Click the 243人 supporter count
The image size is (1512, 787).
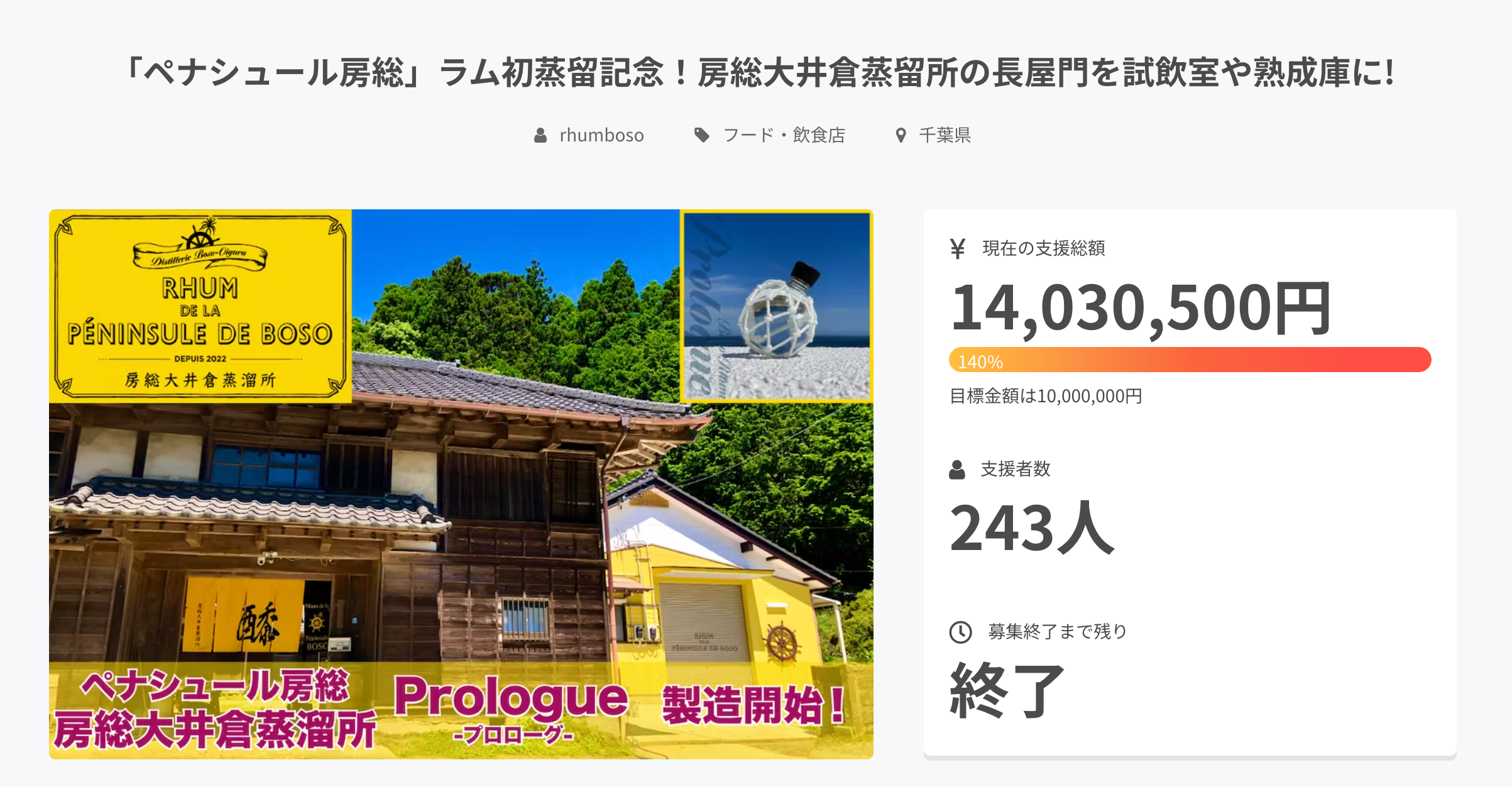pyautogui.click(x=1032, y=527)
